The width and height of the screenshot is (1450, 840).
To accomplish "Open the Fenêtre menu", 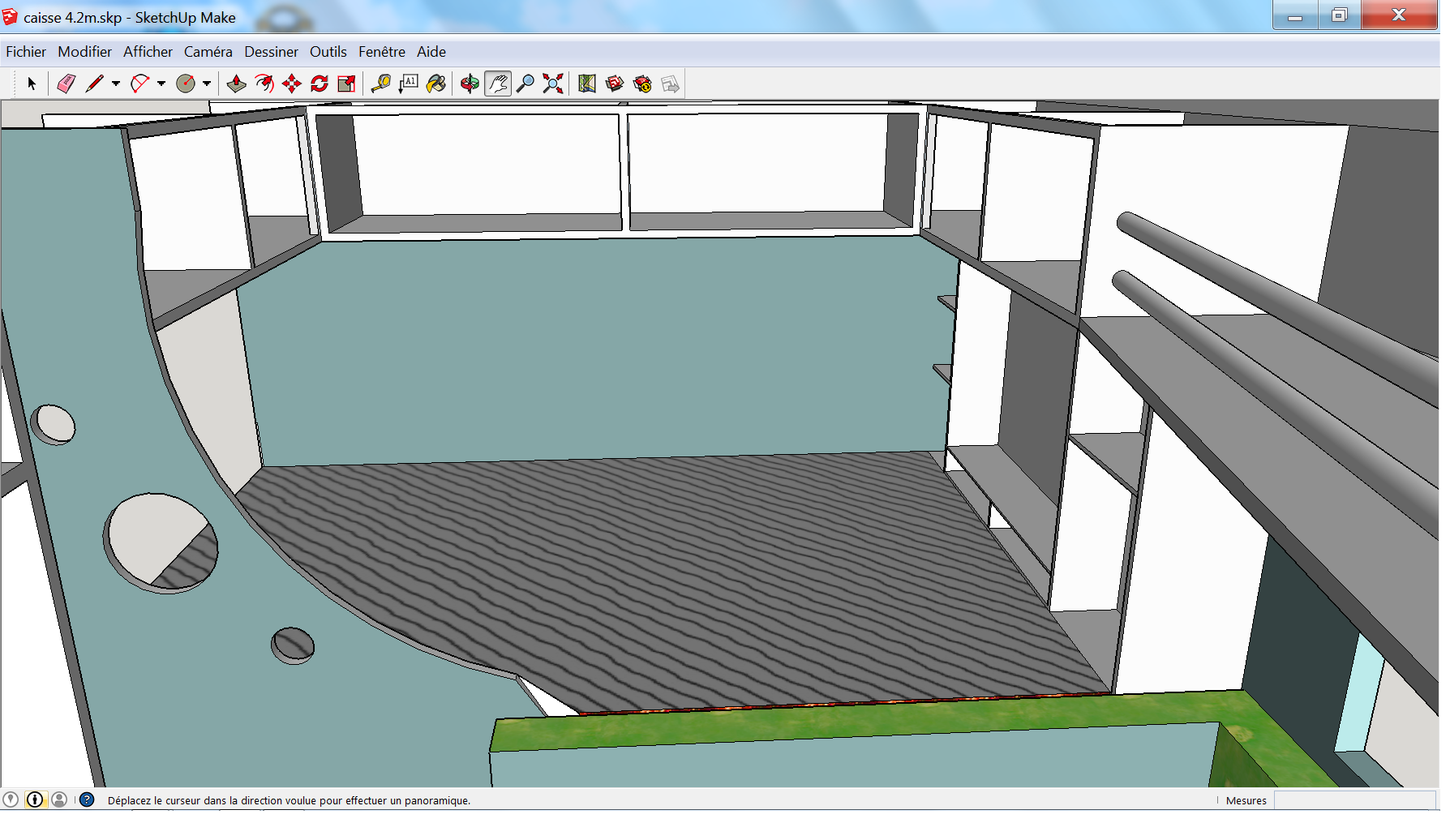I will click(x=381, y=52).
